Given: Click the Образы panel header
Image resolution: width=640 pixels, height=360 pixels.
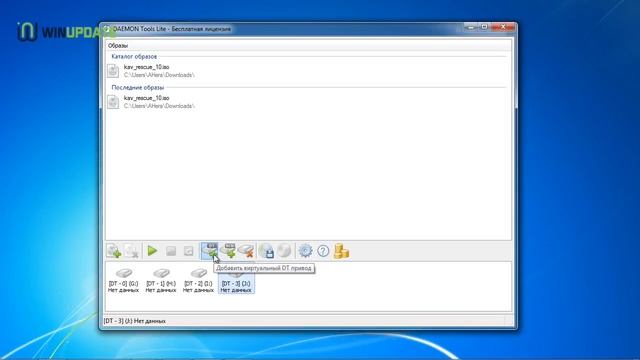Looking at the screenshot, I should pos(118,46).
